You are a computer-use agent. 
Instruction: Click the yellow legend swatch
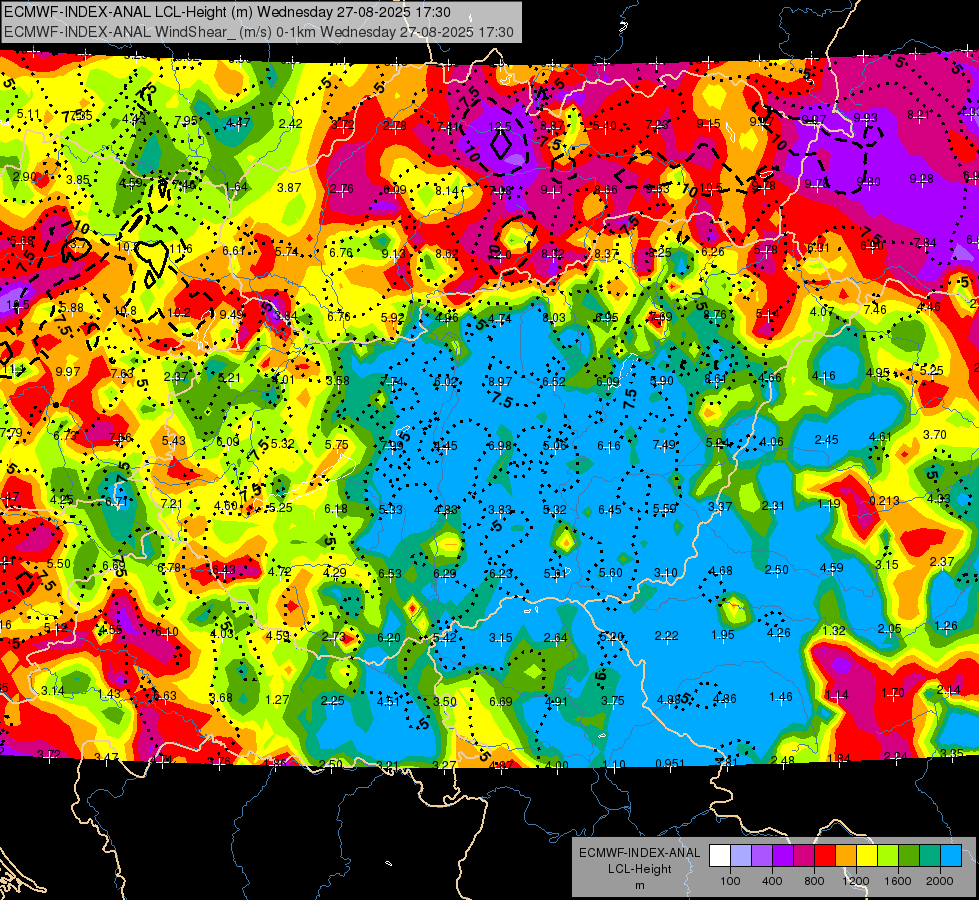pos(867,856)
